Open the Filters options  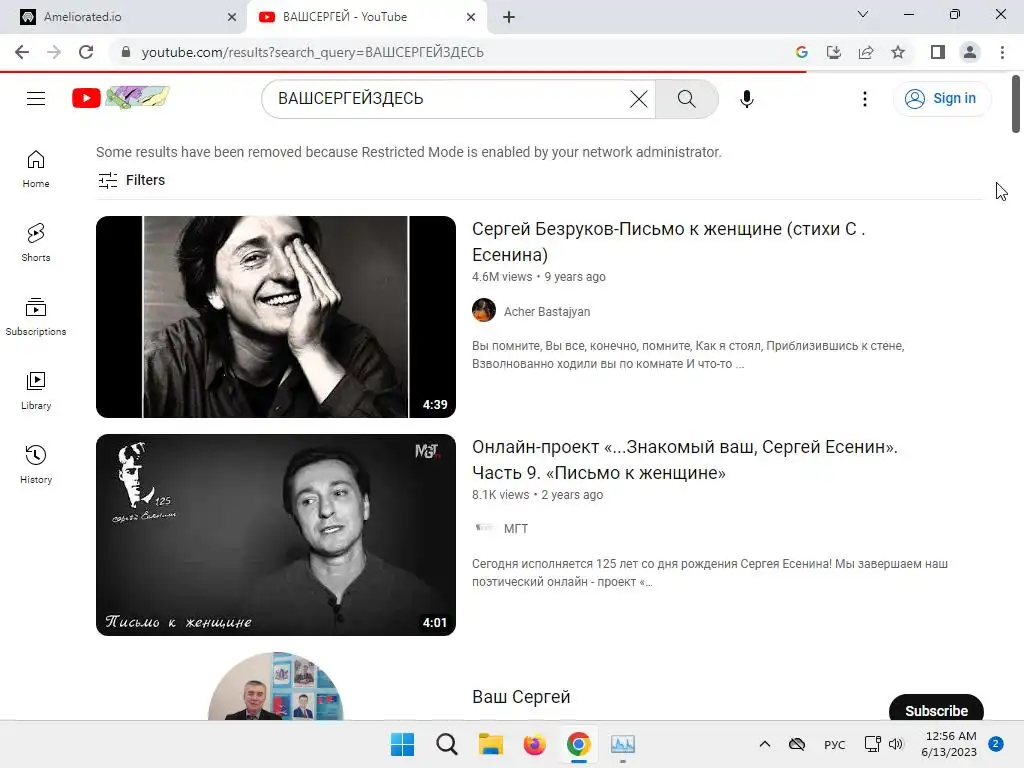coord(131,180)
